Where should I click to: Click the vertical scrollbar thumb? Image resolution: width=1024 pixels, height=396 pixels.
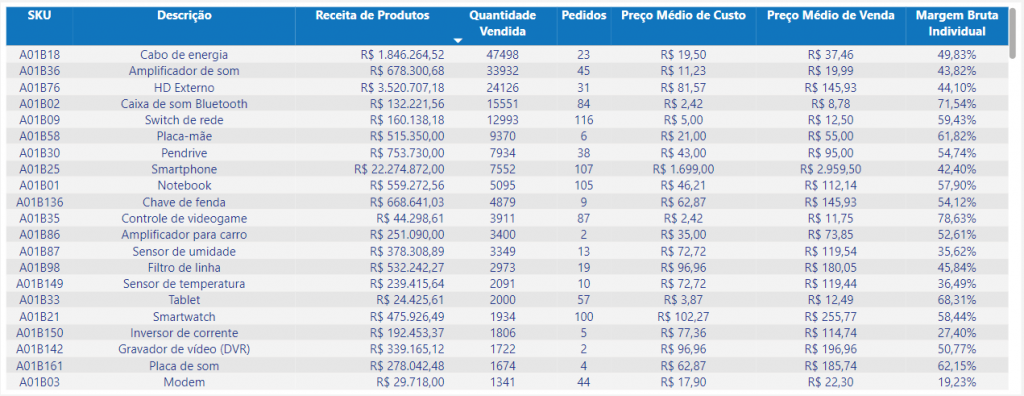click(x=1013, y=33)
